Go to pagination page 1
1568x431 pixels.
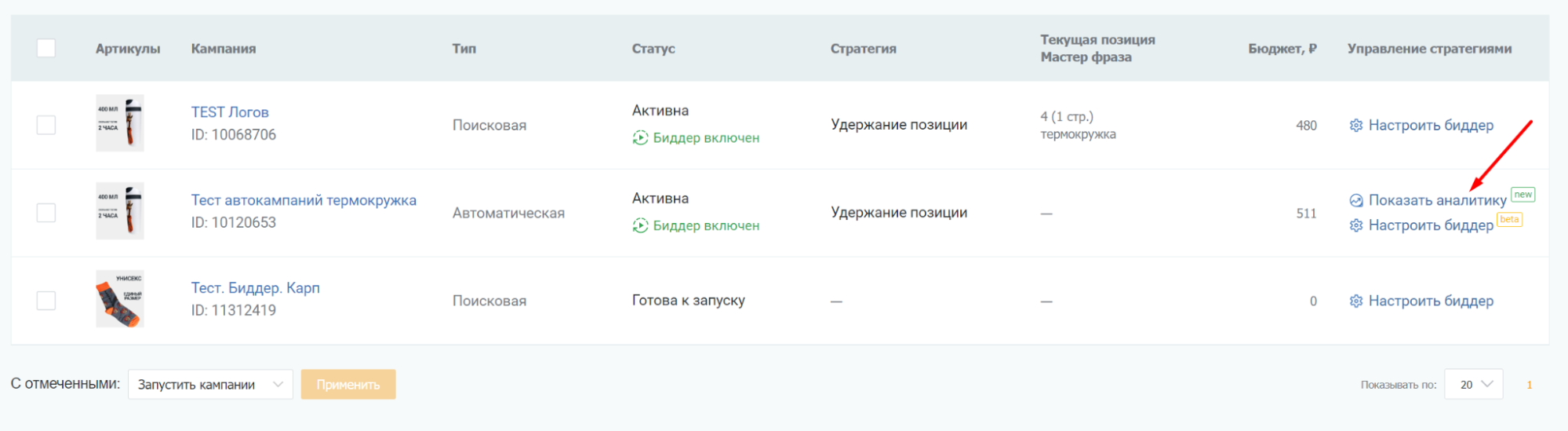click(1529, 385)
